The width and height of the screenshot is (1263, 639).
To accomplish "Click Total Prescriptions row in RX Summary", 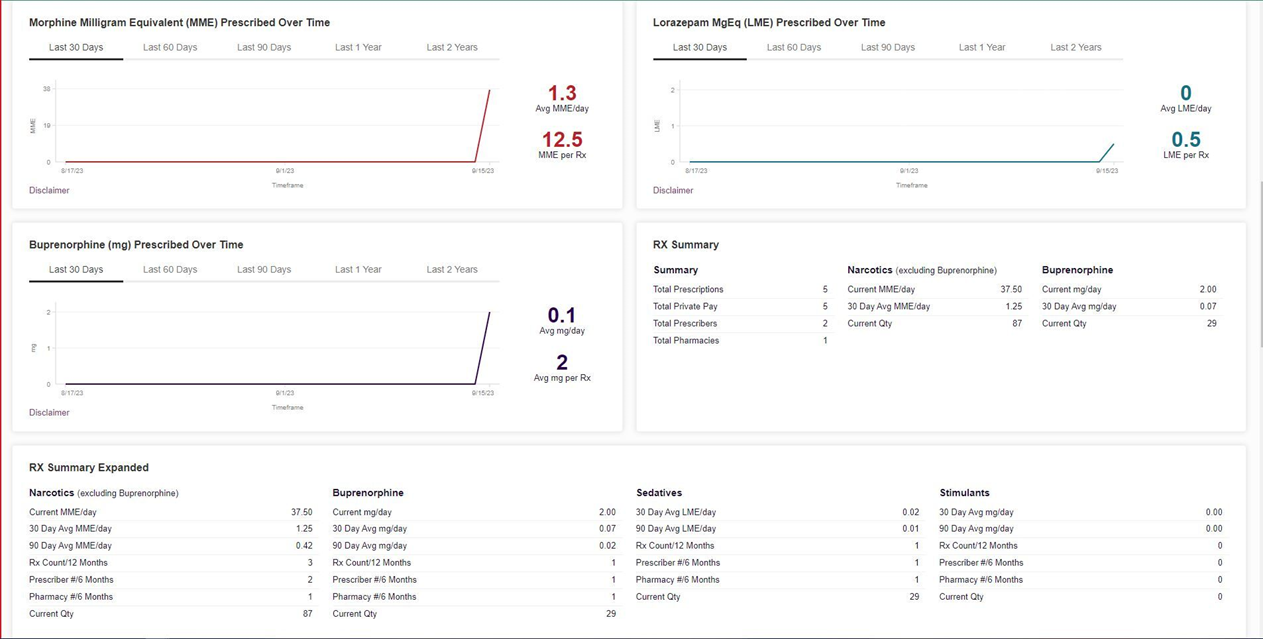I will [x=740, y=289].
